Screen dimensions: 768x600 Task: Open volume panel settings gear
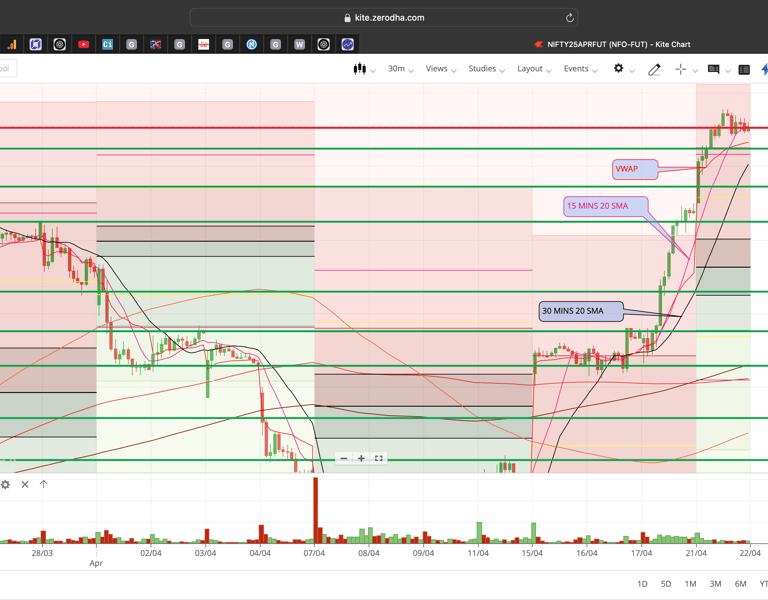coord(5,484)
